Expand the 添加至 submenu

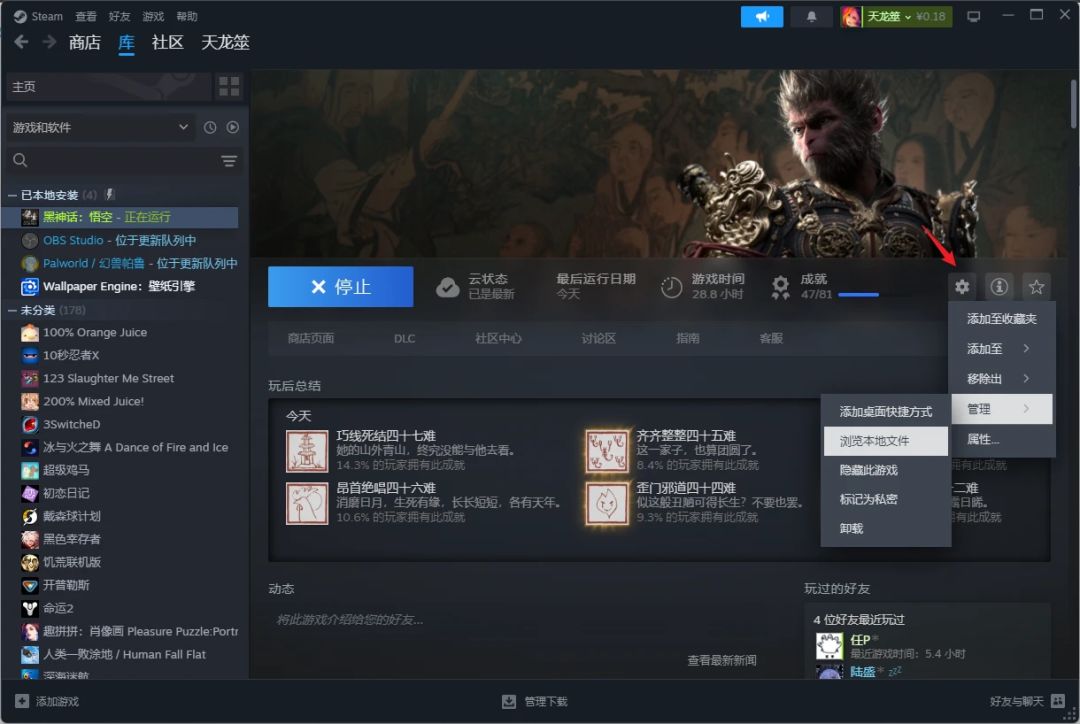[1001, 349]
